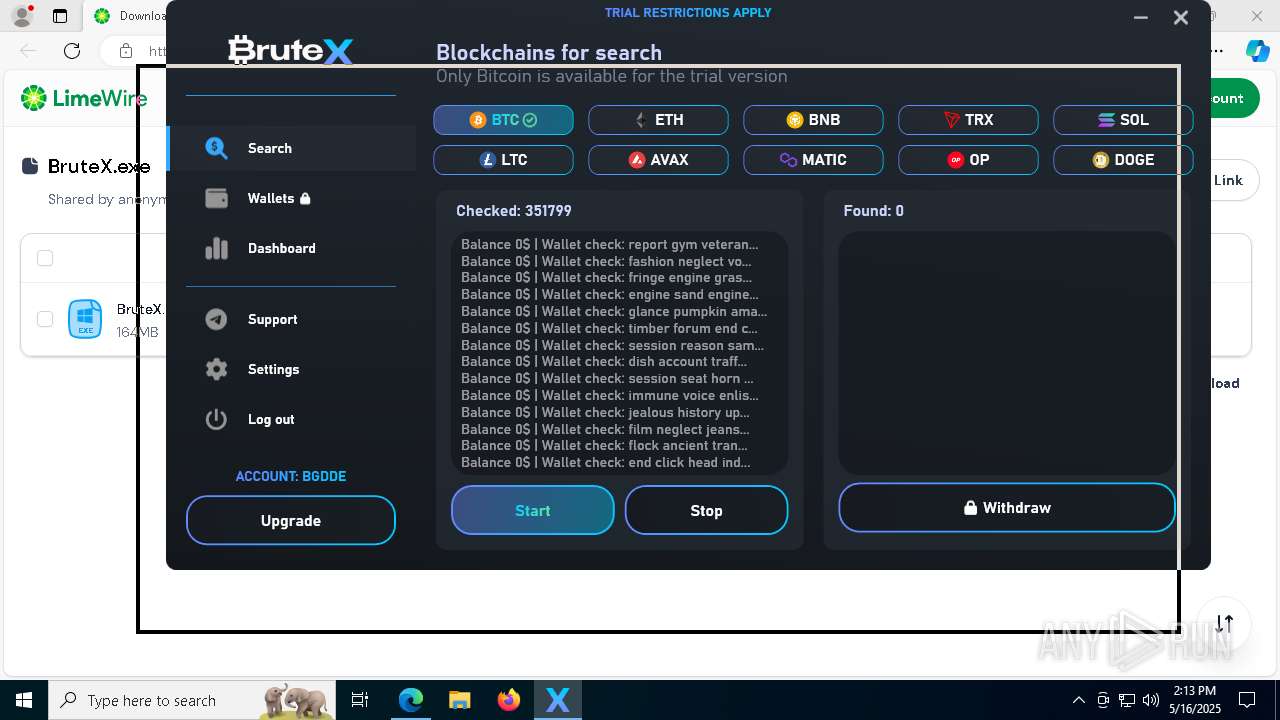
Task: Open the Dashboard section
Action: pos(291,248)
